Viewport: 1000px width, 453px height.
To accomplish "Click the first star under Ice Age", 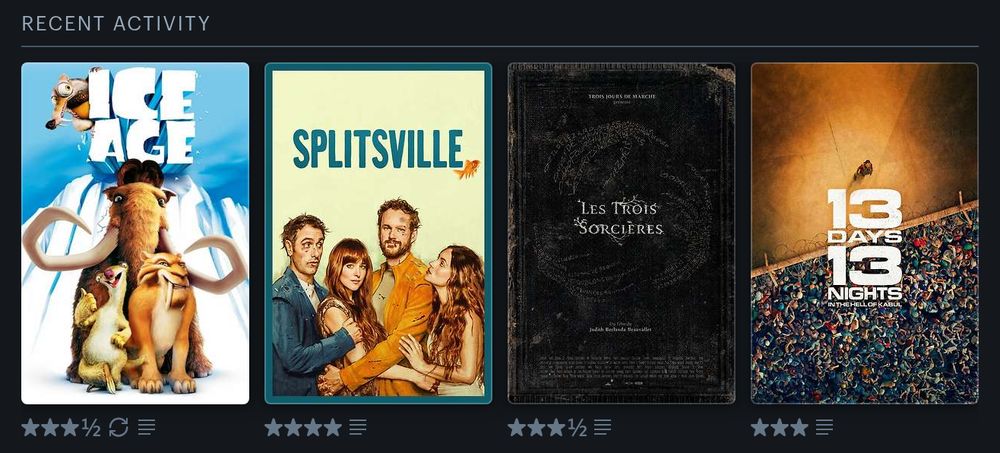I will click(31, 427).
